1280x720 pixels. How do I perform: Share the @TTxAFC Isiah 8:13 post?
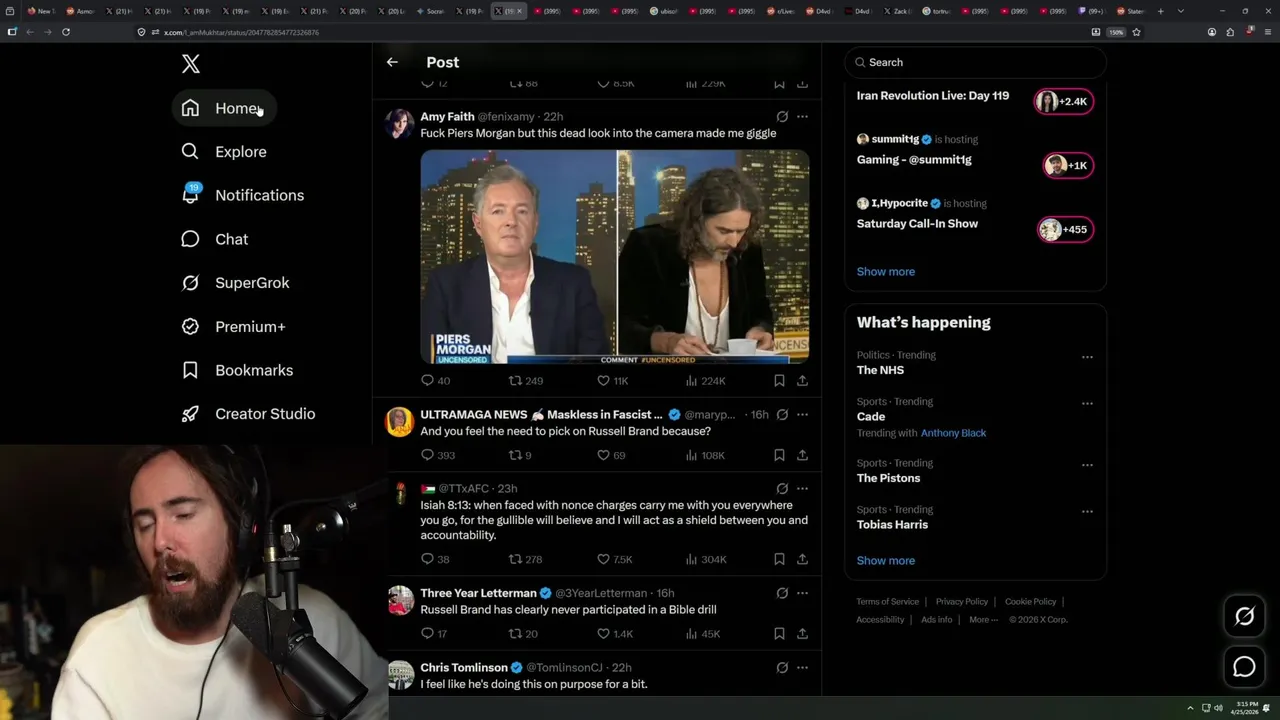click(802, 559)
